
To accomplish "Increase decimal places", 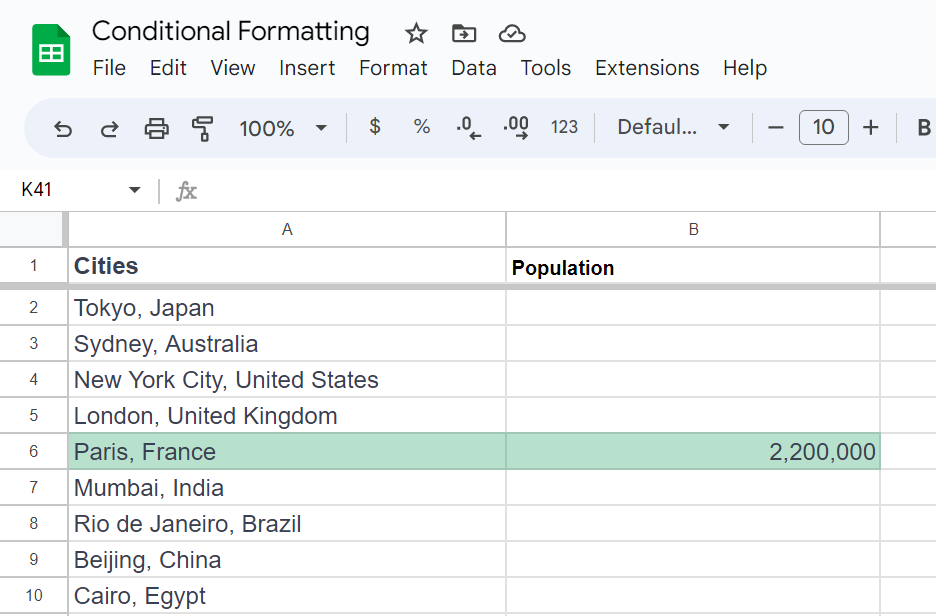I will click(516, 127).
